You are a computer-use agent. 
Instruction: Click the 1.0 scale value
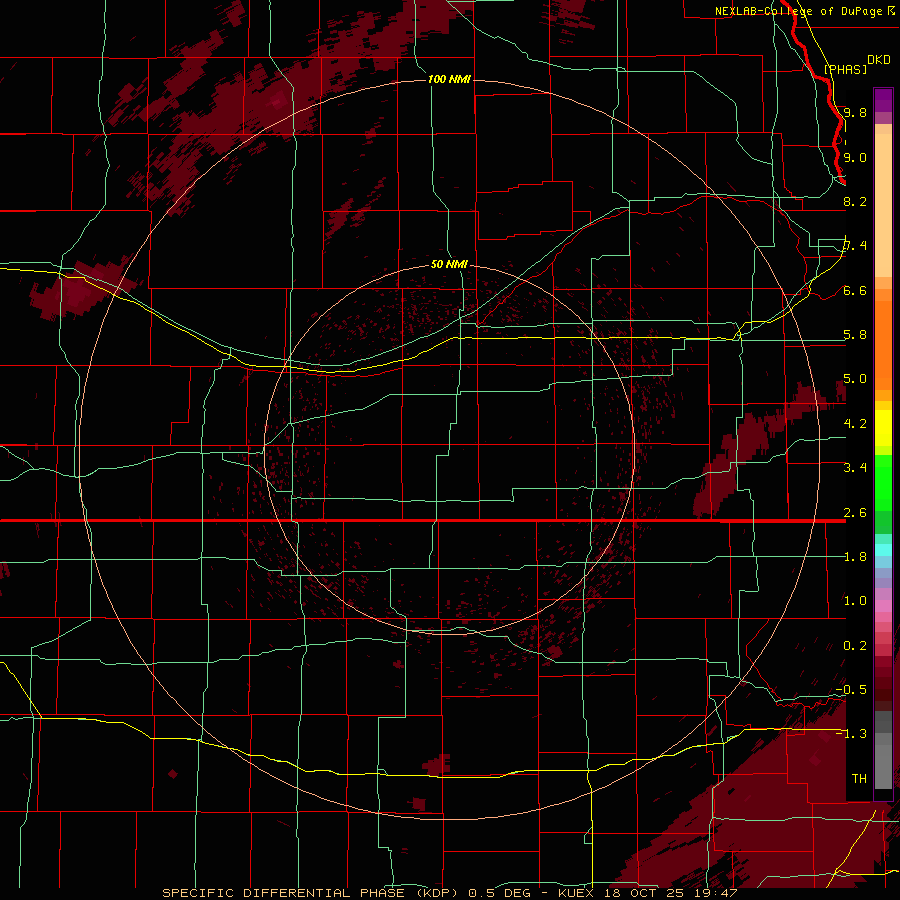[x=855, y=601]
